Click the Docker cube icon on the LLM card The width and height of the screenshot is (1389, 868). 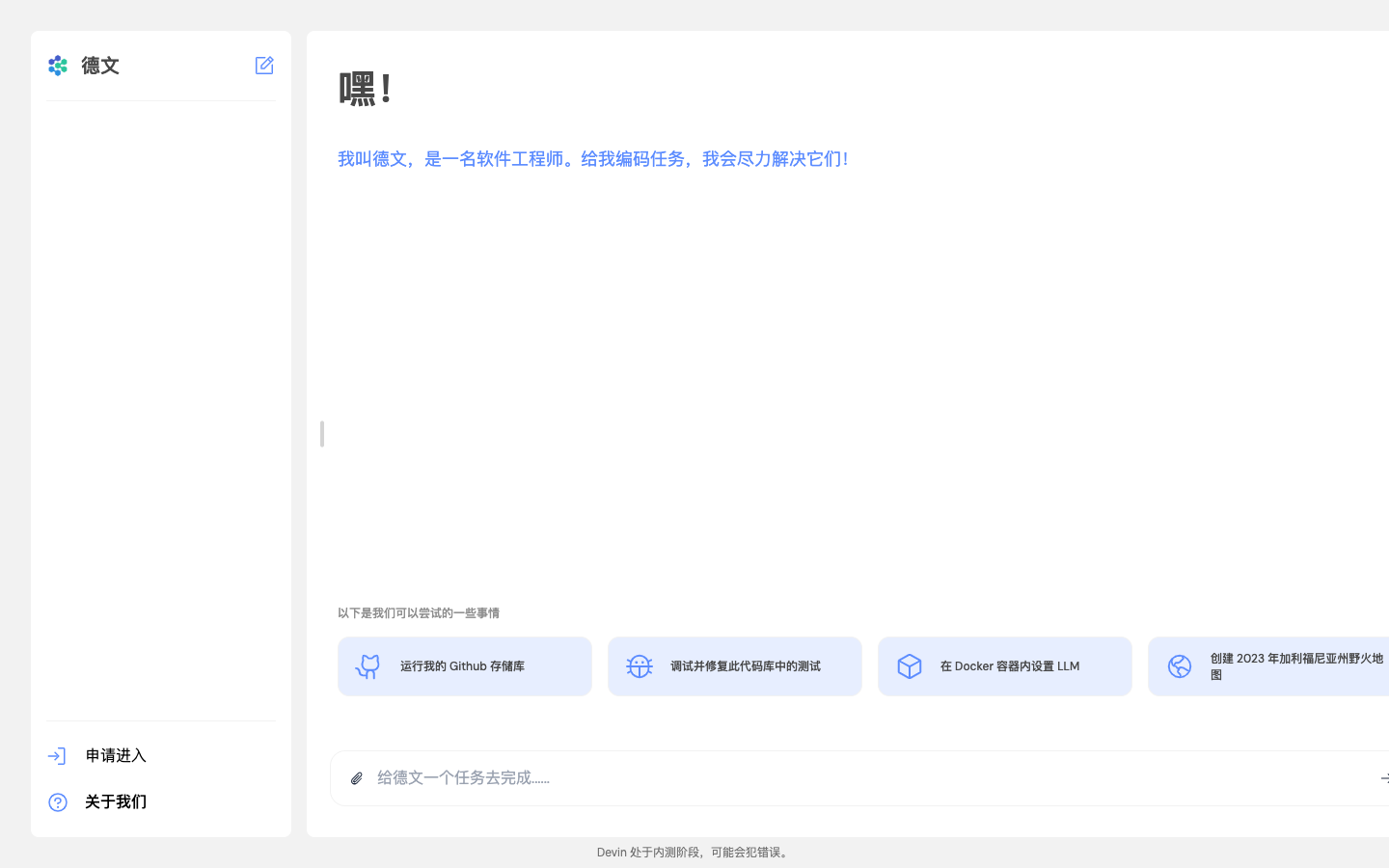[909, 665]
